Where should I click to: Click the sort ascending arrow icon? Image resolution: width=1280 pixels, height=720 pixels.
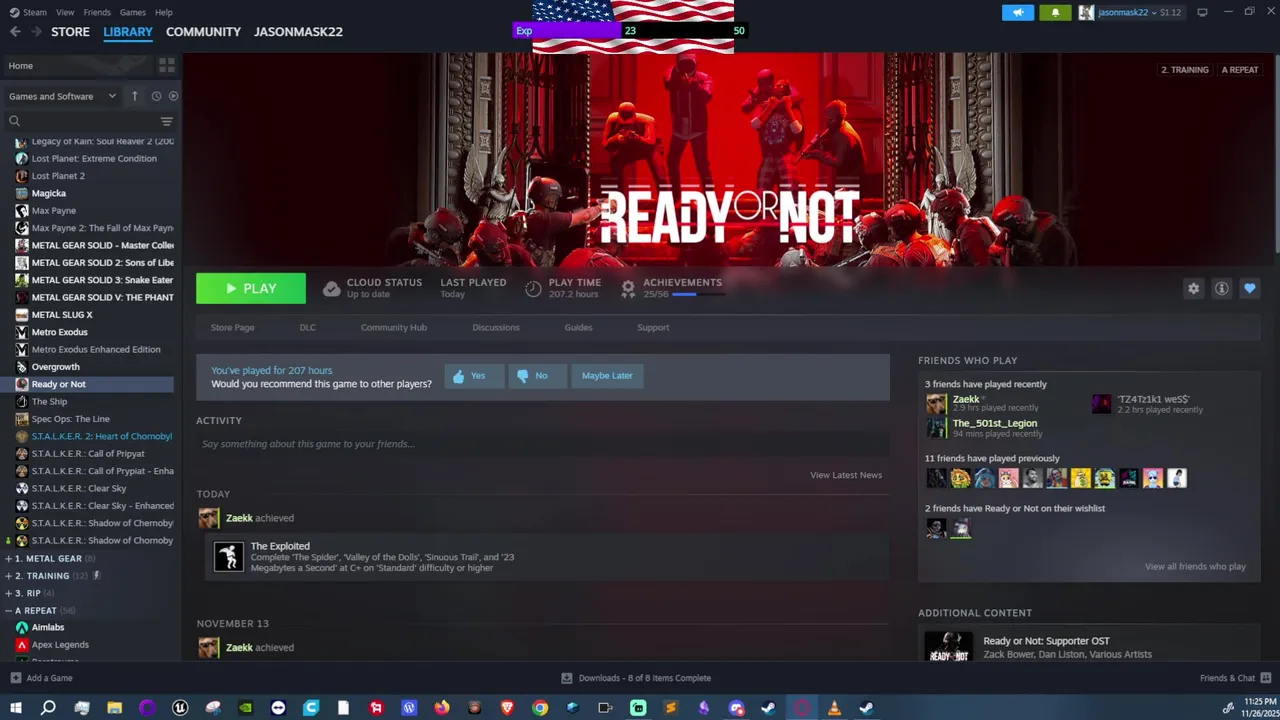(135, 96)
